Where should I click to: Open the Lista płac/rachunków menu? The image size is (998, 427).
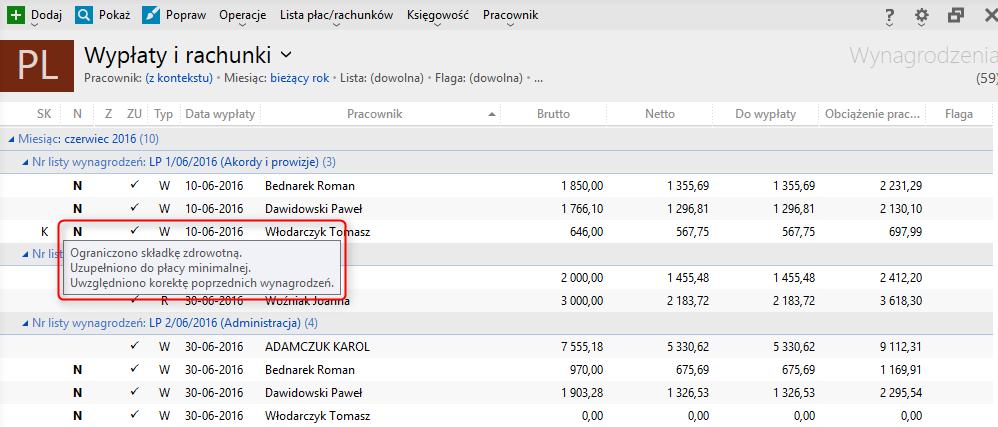coord(336,15)
